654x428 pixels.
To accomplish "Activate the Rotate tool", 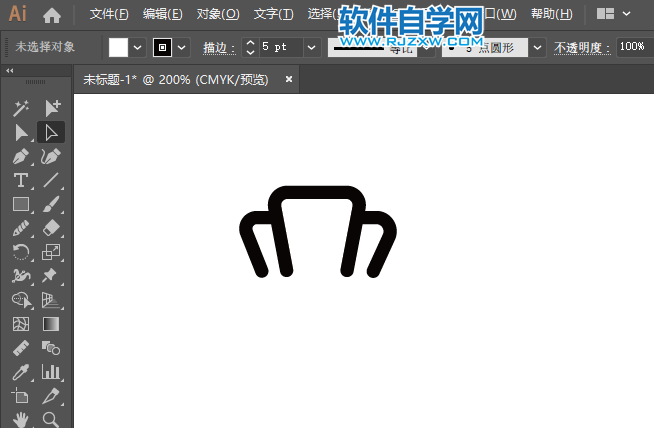I will click(x=21, y=252).
